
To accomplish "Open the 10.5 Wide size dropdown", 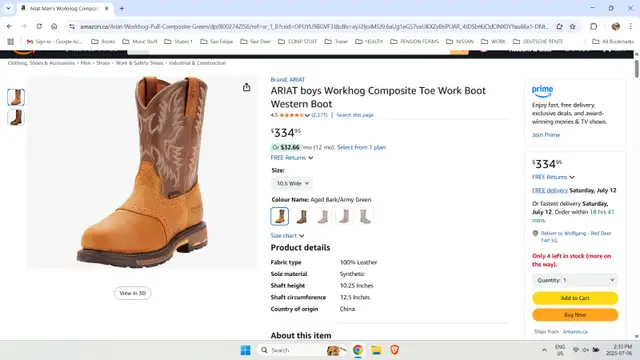I will (292, 184).
